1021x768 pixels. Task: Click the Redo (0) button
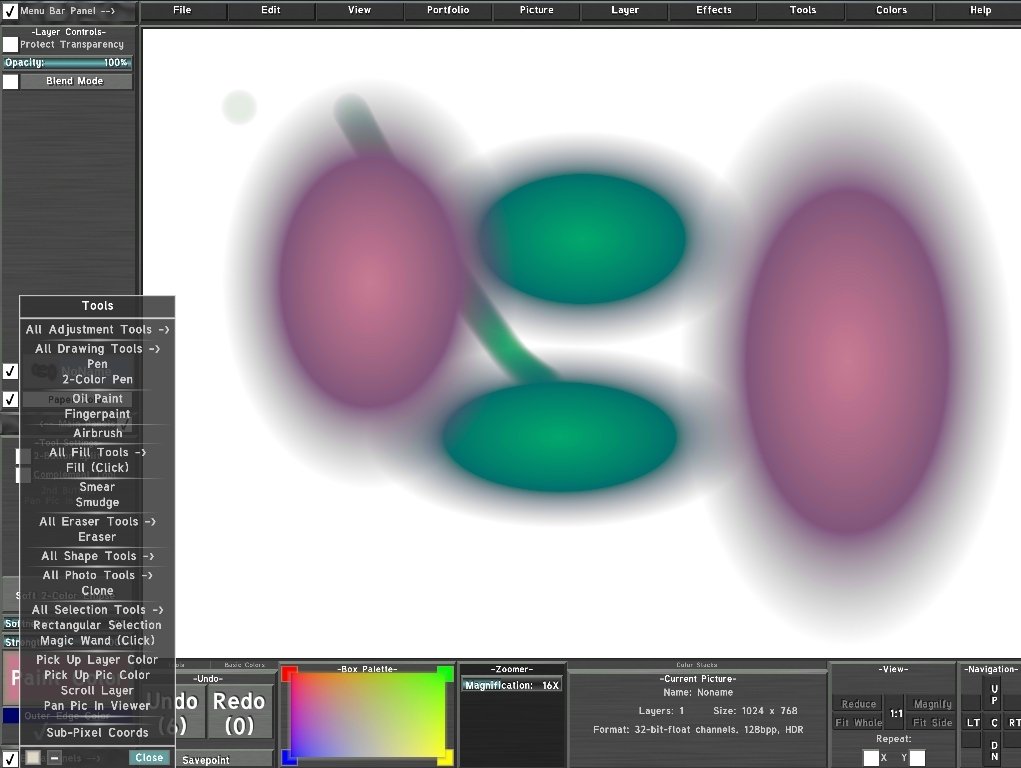[239, 713]
